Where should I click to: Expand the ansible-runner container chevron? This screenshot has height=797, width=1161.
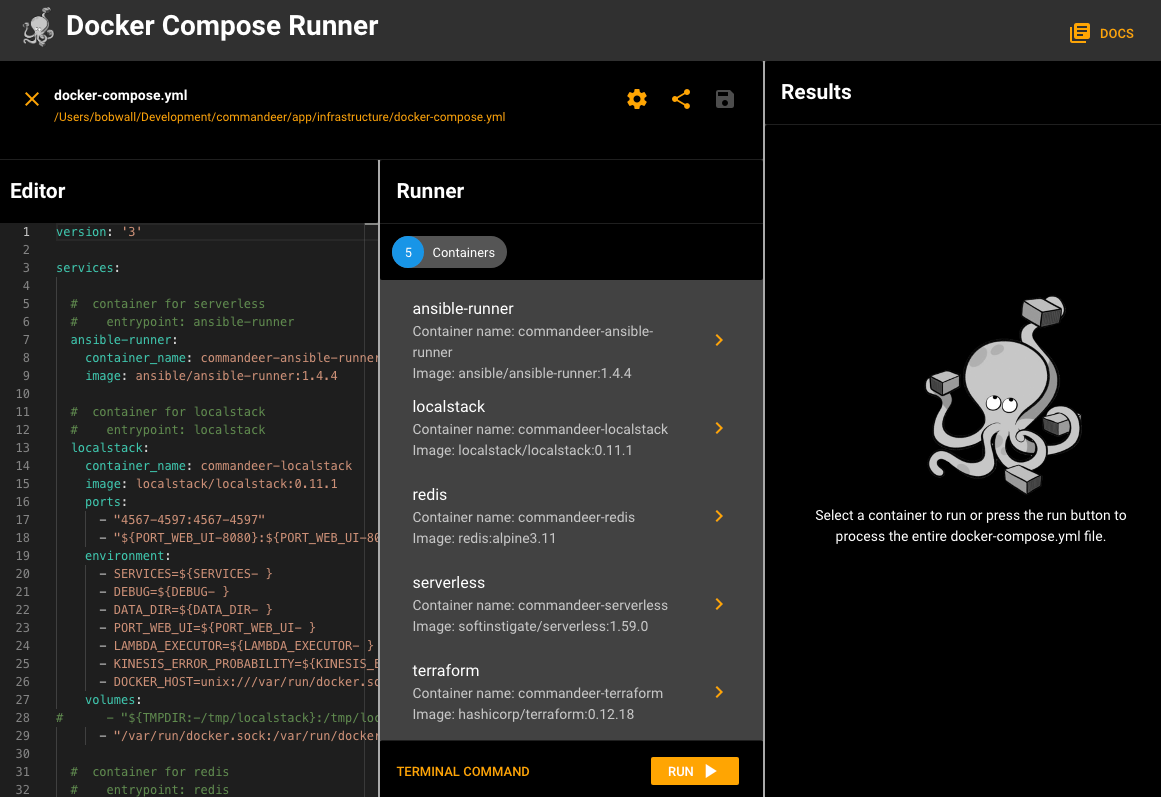click(x=719, y=340)
